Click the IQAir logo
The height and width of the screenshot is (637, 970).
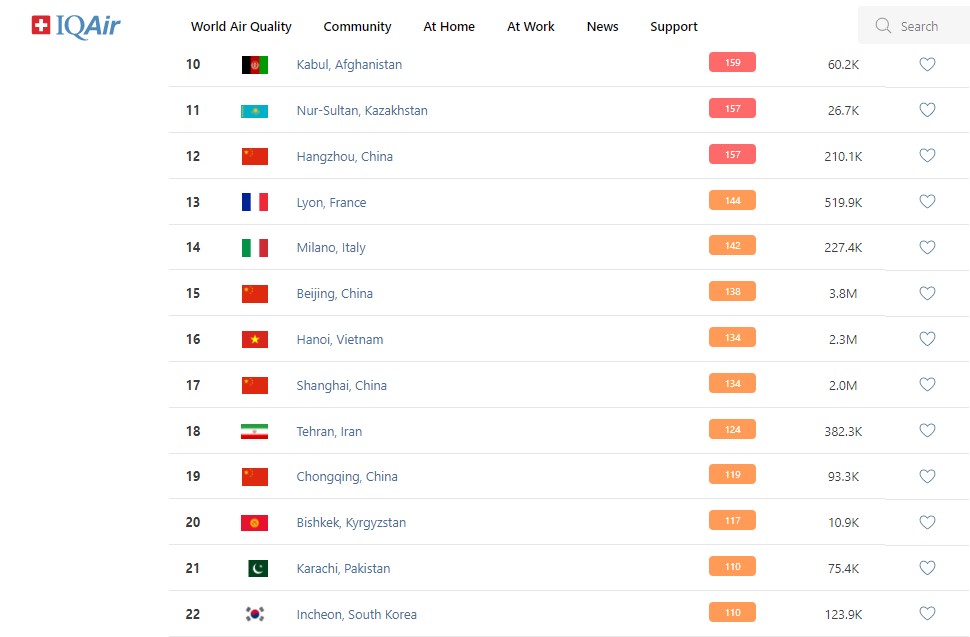click(76, 26)
